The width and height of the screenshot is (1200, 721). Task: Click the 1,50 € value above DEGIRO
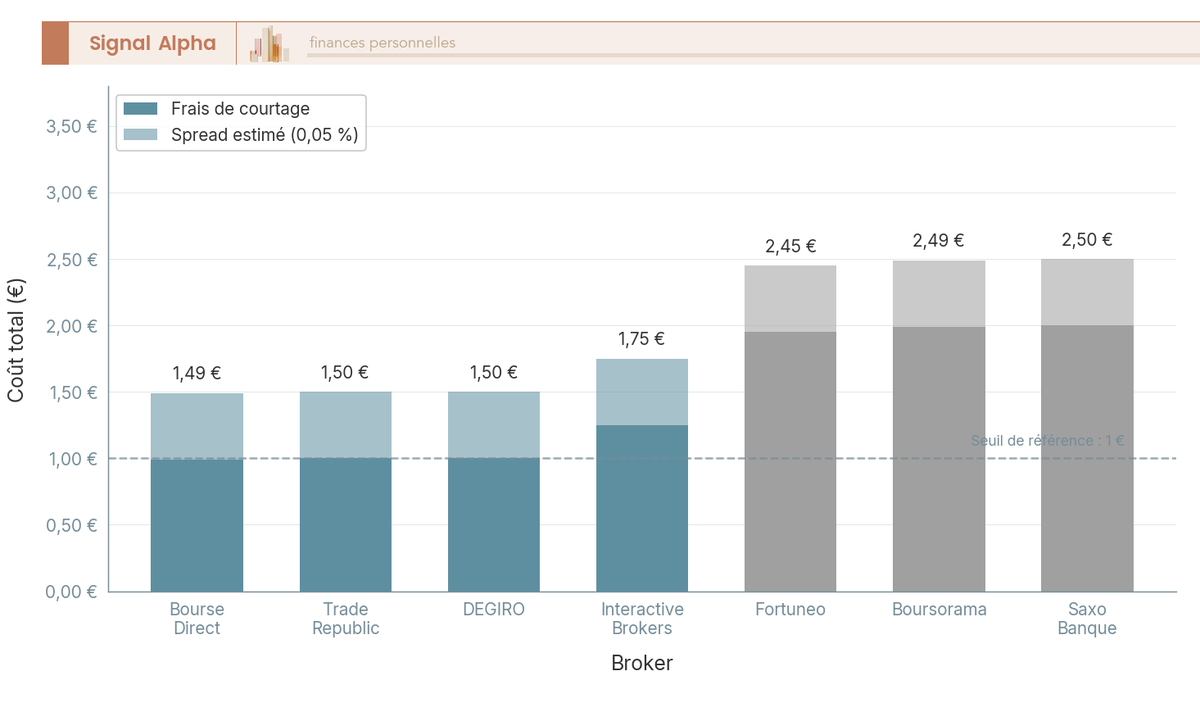pyautogui.click(x=494, y=372)
